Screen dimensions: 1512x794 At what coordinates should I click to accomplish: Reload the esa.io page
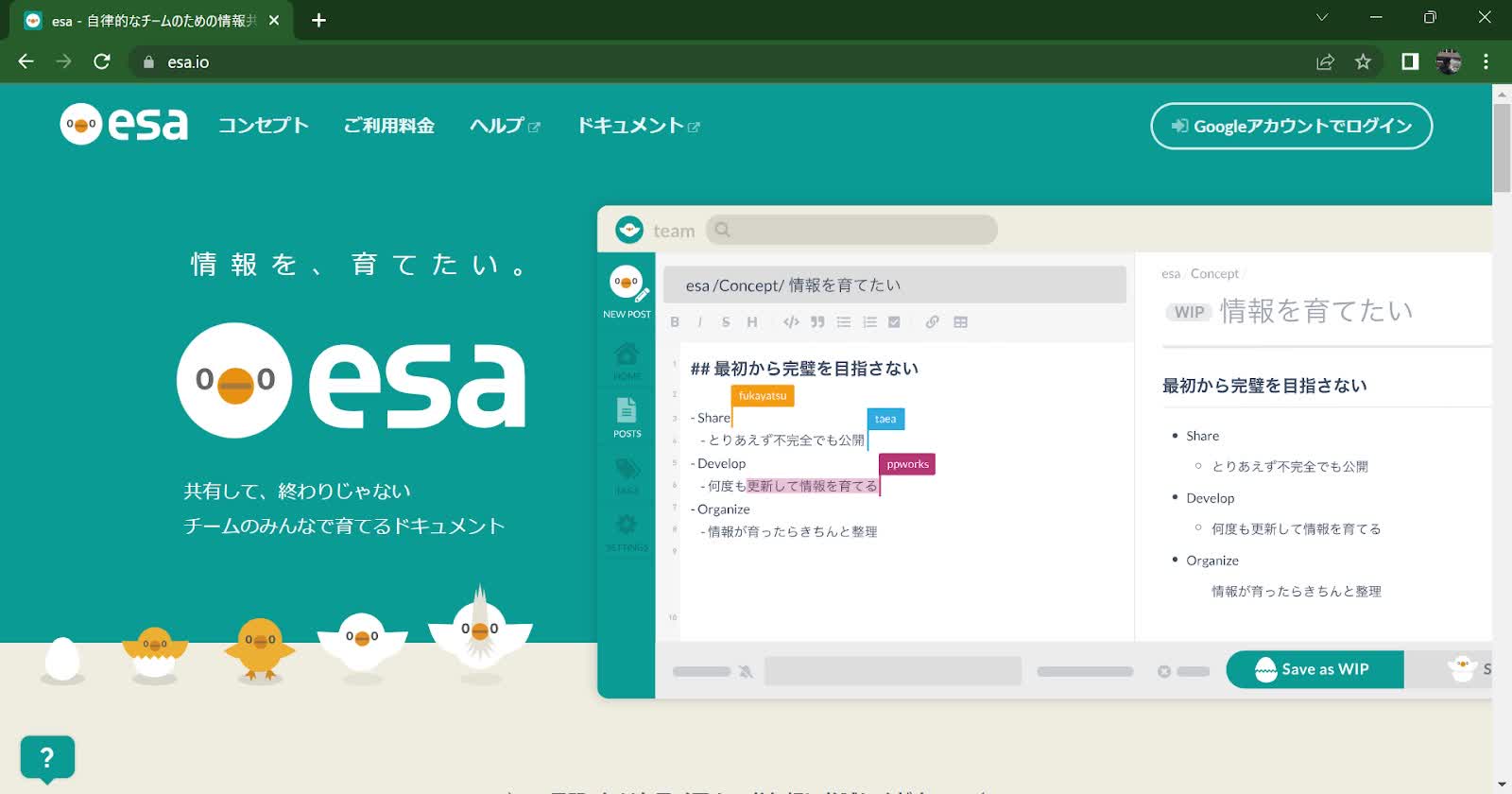(102, 61)
